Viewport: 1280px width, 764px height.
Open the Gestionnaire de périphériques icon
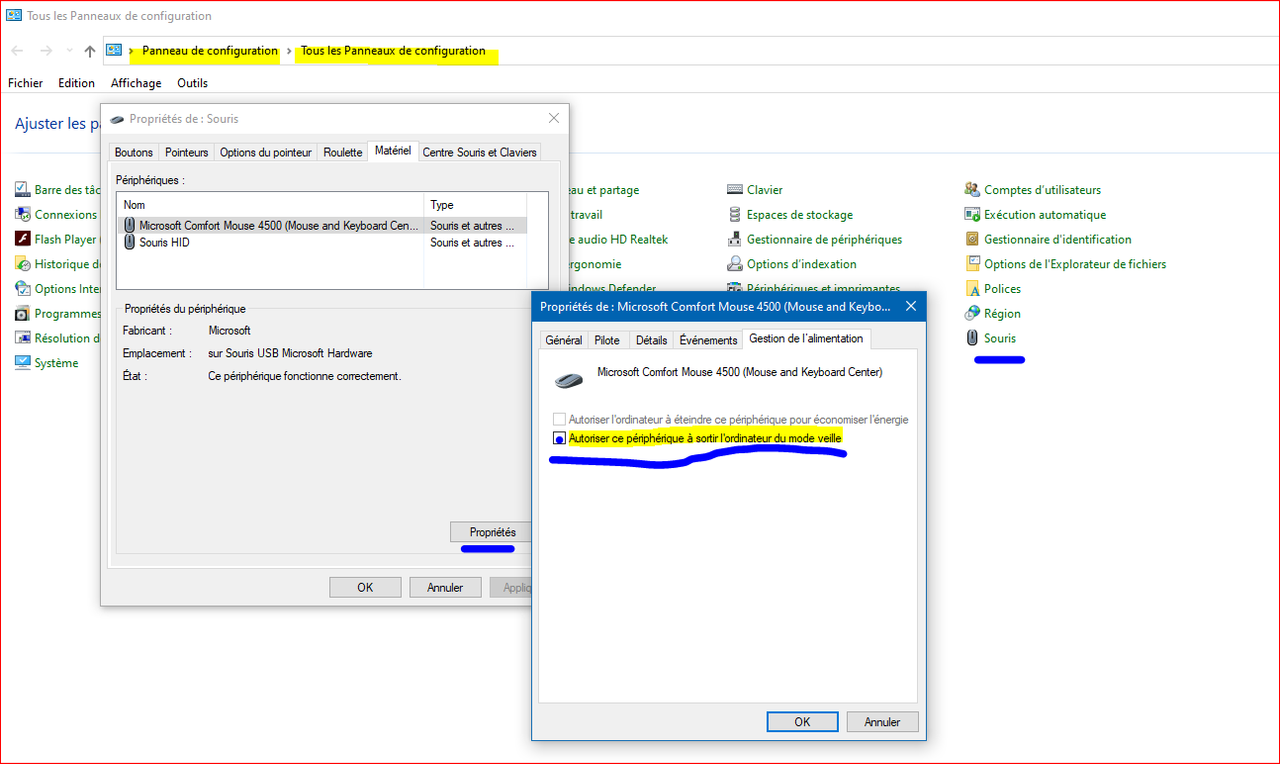pyautogui.click(x=735, y=239)
